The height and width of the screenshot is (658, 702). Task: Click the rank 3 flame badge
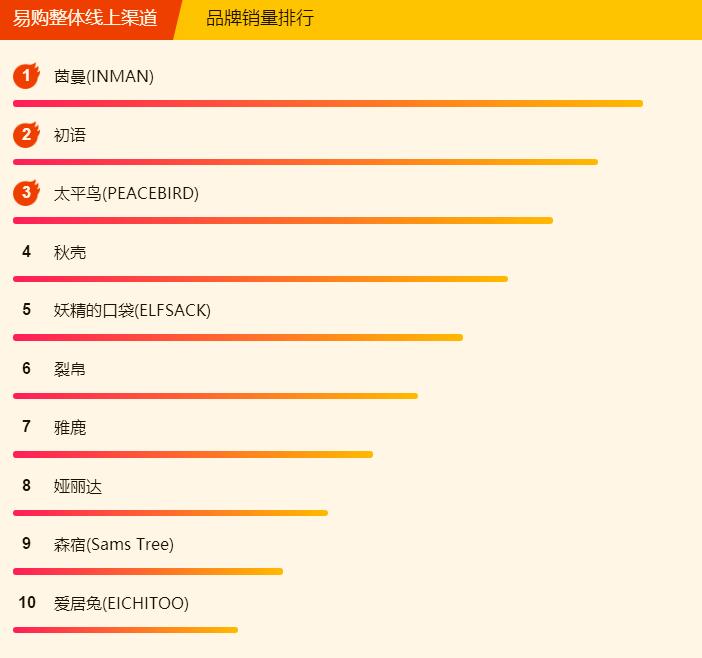click(x=26, y=192)
